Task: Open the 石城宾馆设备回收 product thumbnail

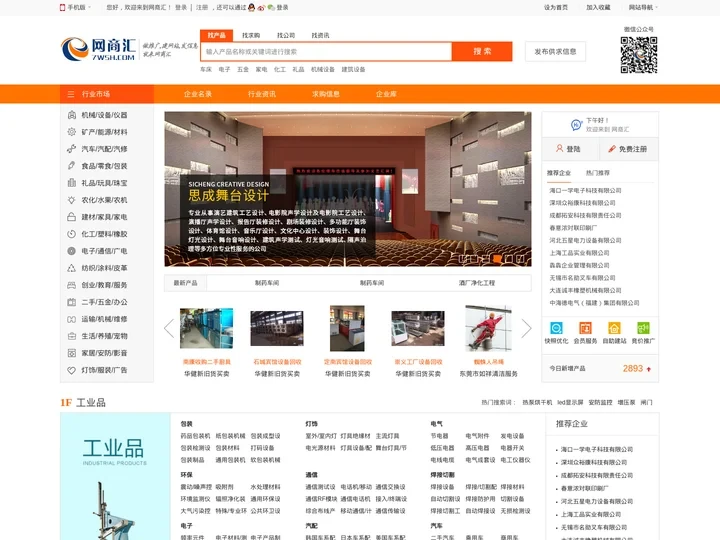Action: click(277, 328)
